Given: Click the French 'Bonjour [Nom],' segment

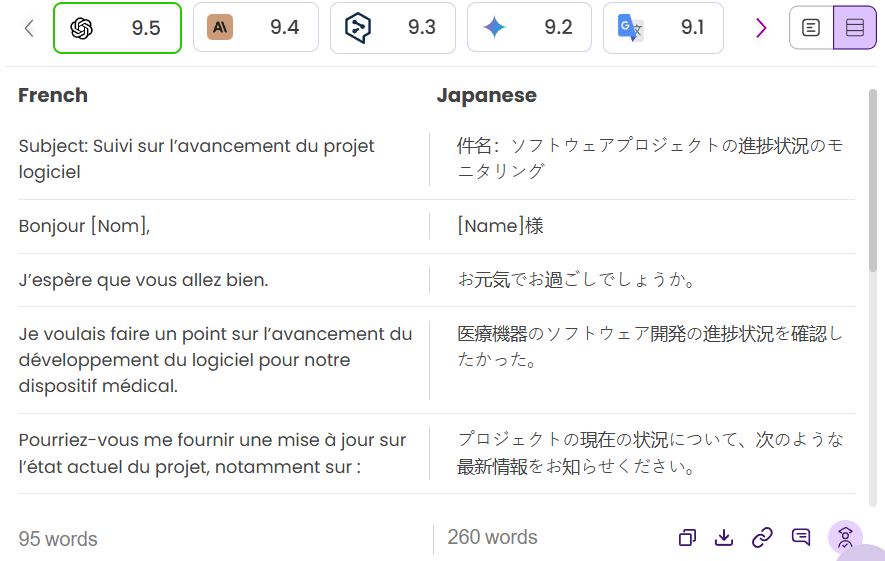Looking at the screenshot, I should 84,226.
